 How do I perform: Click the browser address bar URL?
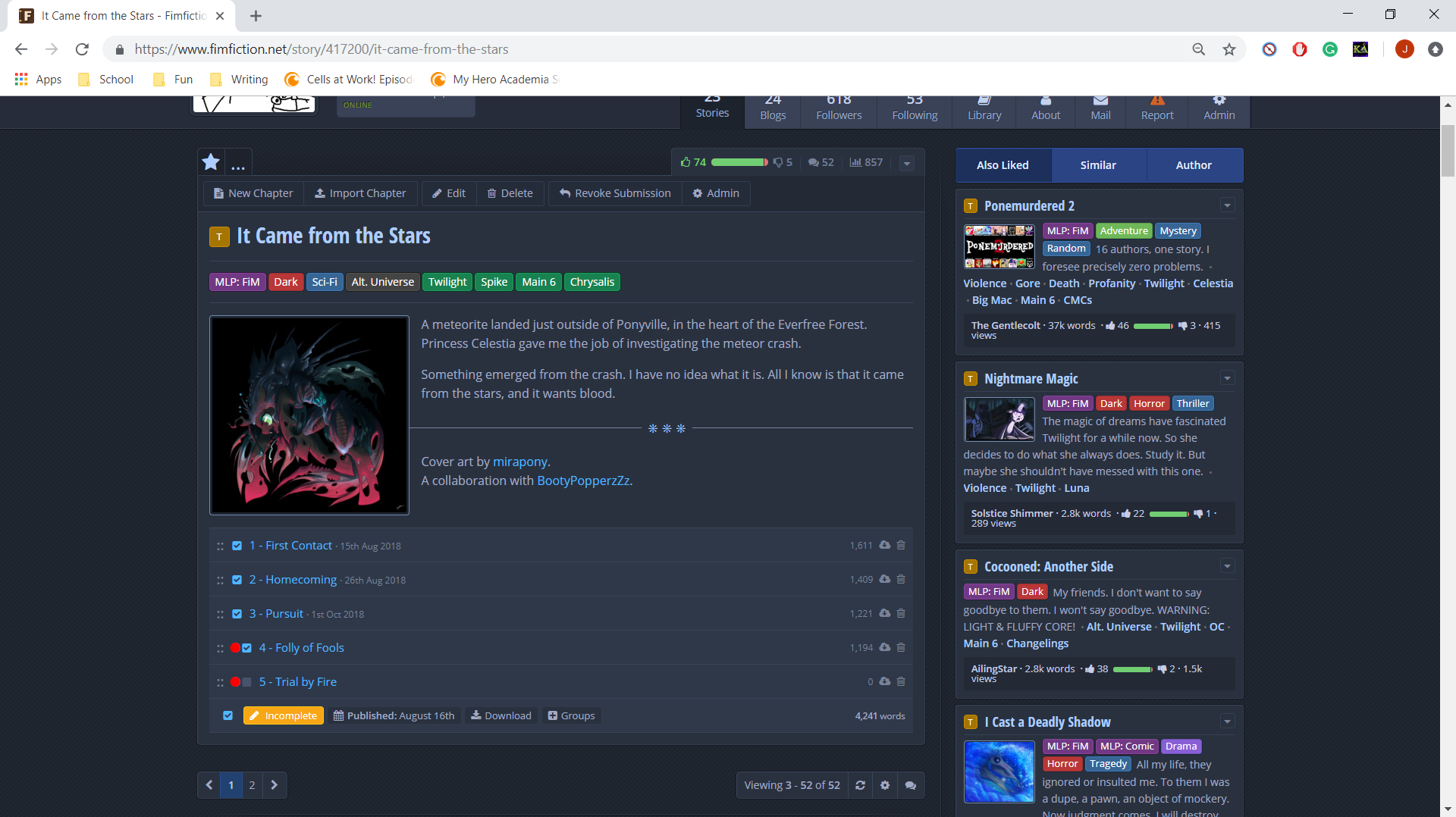[322, 49]
